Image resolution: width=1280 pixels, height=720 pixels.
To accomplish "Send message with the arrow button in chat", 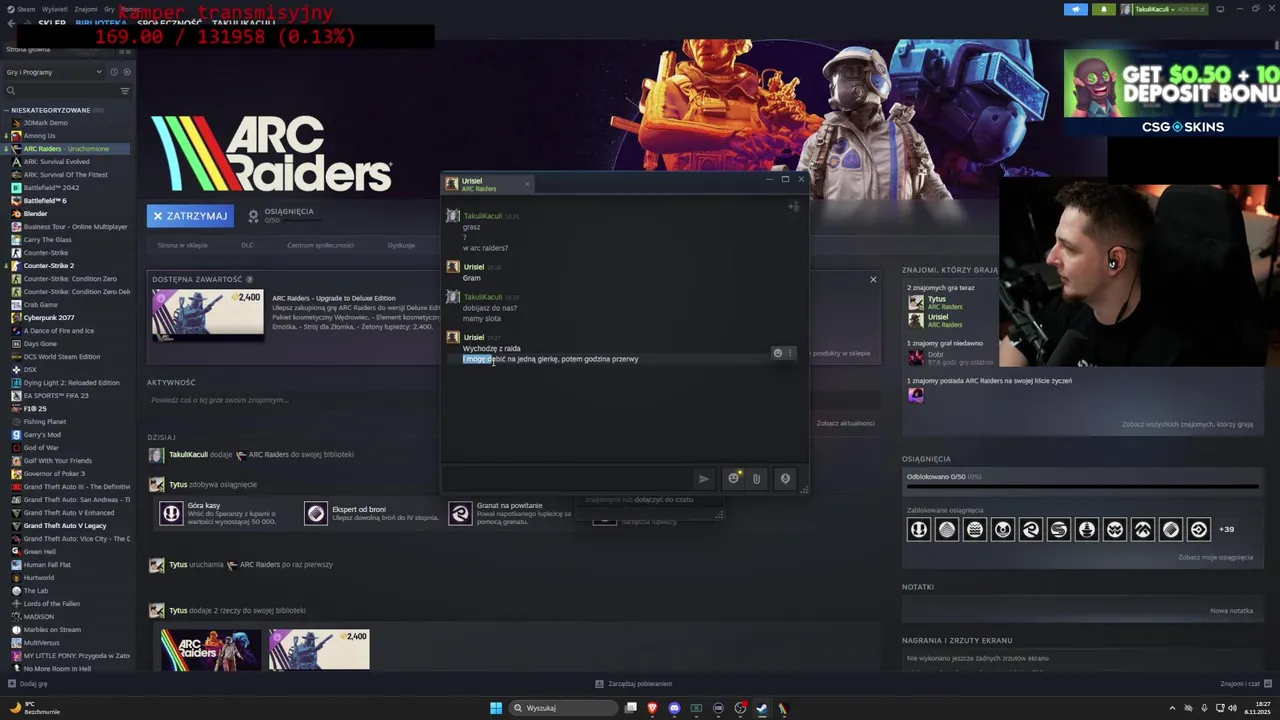I will point(704,479).
